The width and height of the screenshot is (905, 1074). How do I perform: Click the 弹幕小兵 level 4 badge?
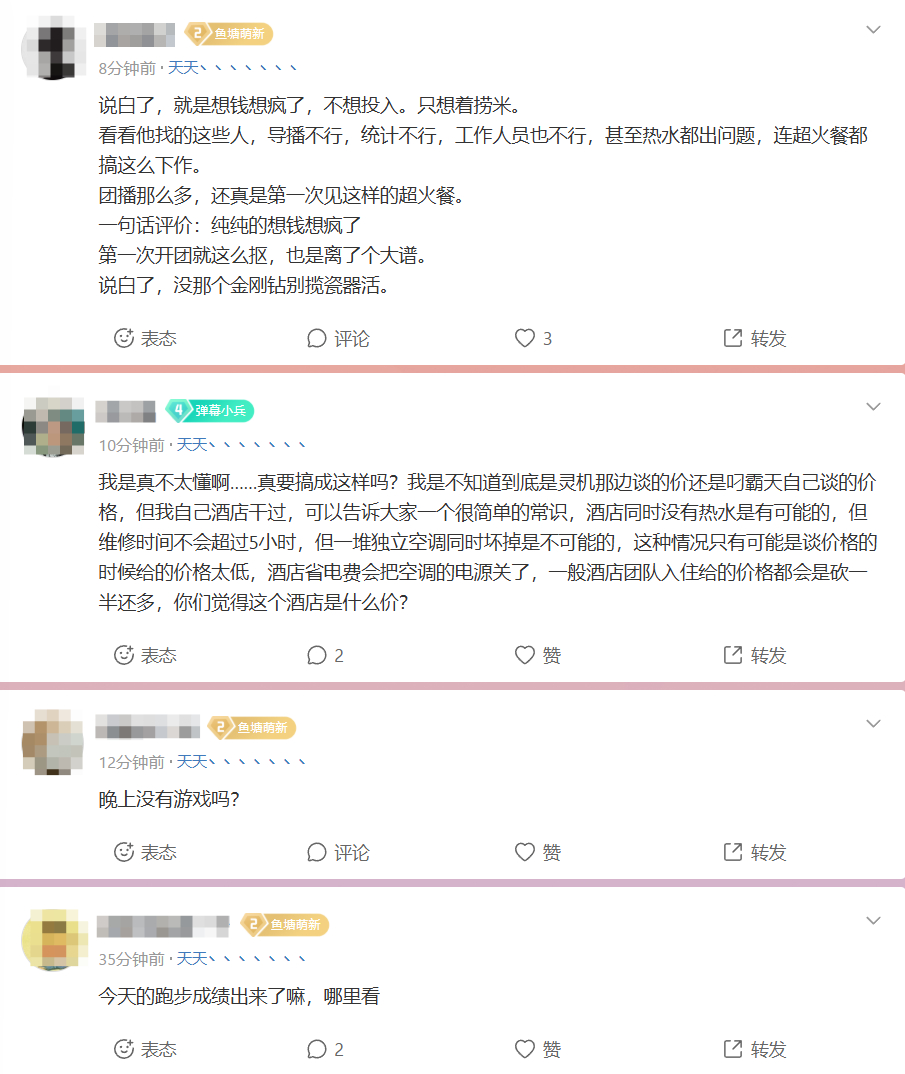(210, 410)
